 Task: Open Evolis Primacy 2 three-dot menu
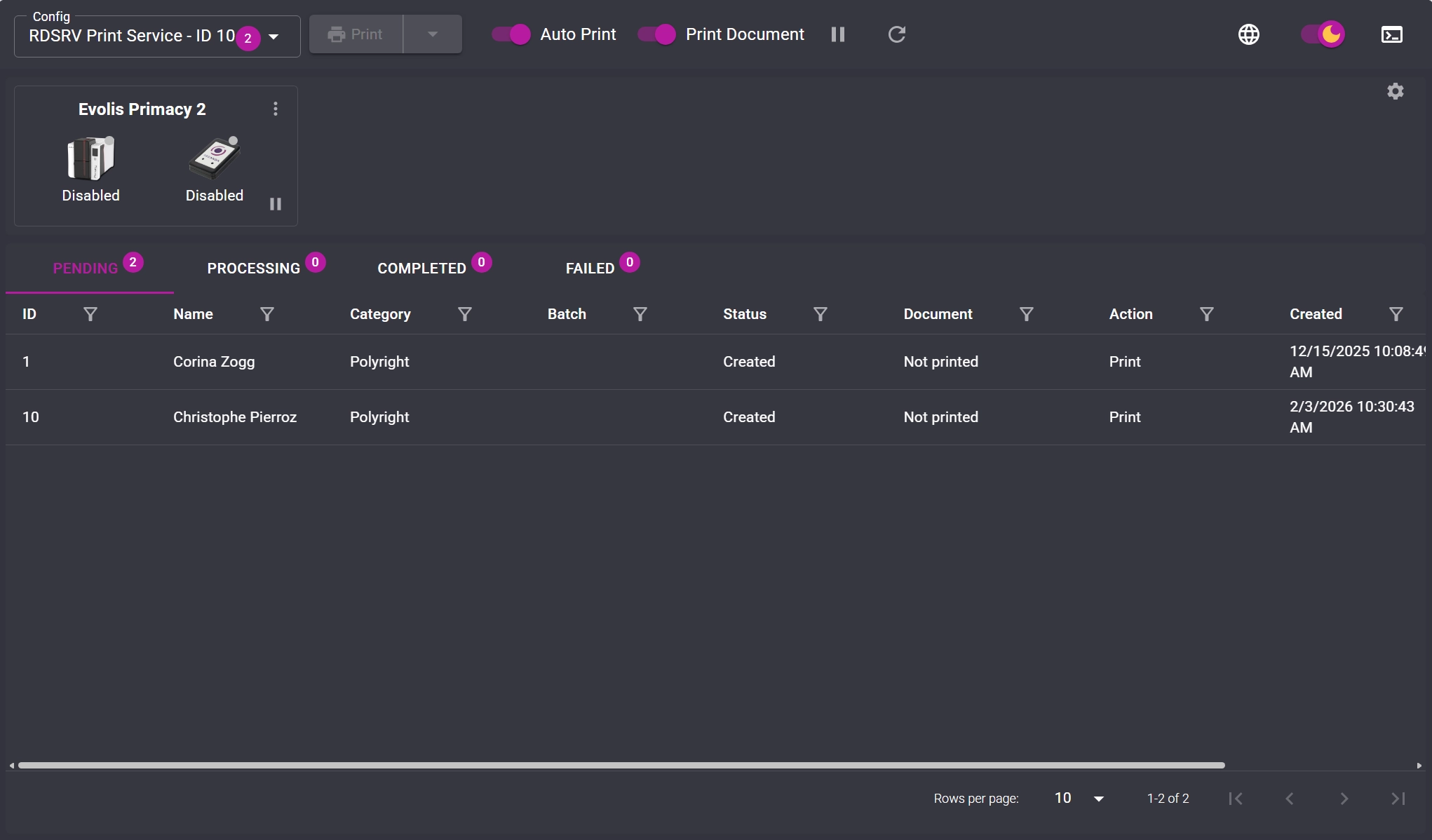276,109
